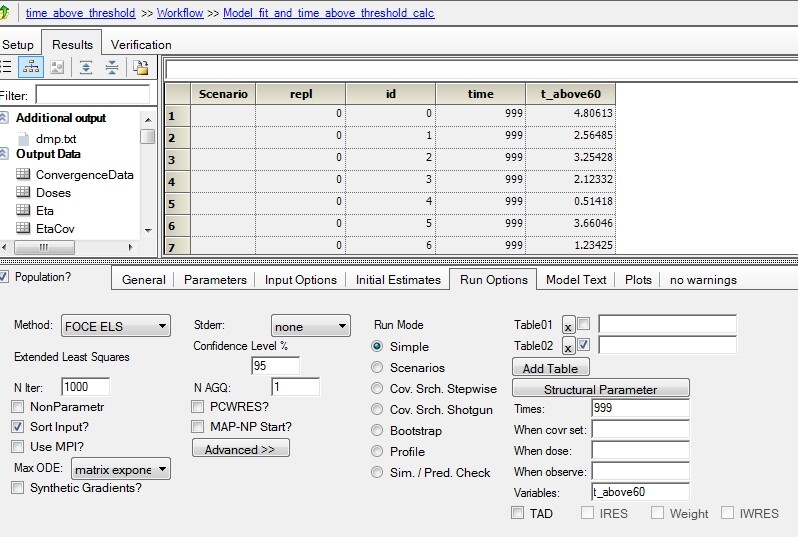
Task: Enable the MAP-NP Start? checkbox
Action: (x=197, y=427)
